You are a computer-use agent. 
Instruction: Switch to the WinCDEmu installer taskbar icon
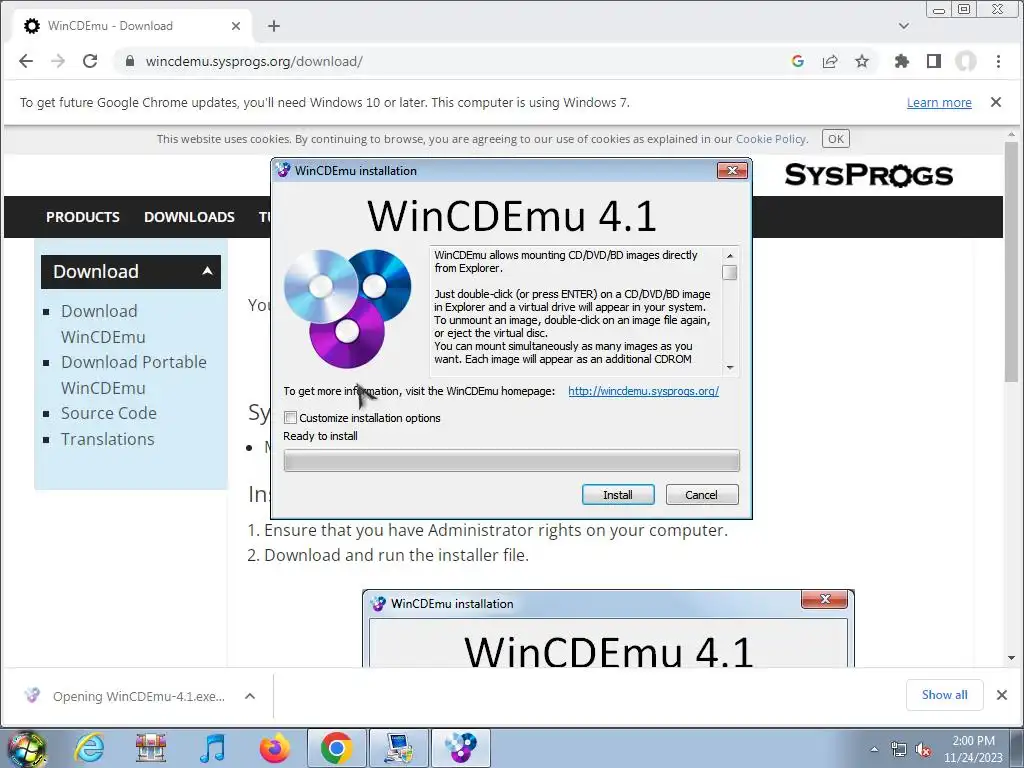tap(461, 748)
